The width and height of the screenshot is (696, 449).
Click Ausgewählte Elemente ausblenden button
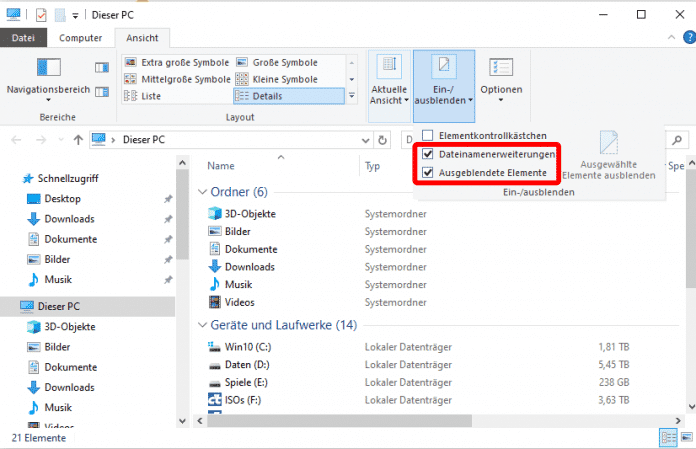click(609, 156)
